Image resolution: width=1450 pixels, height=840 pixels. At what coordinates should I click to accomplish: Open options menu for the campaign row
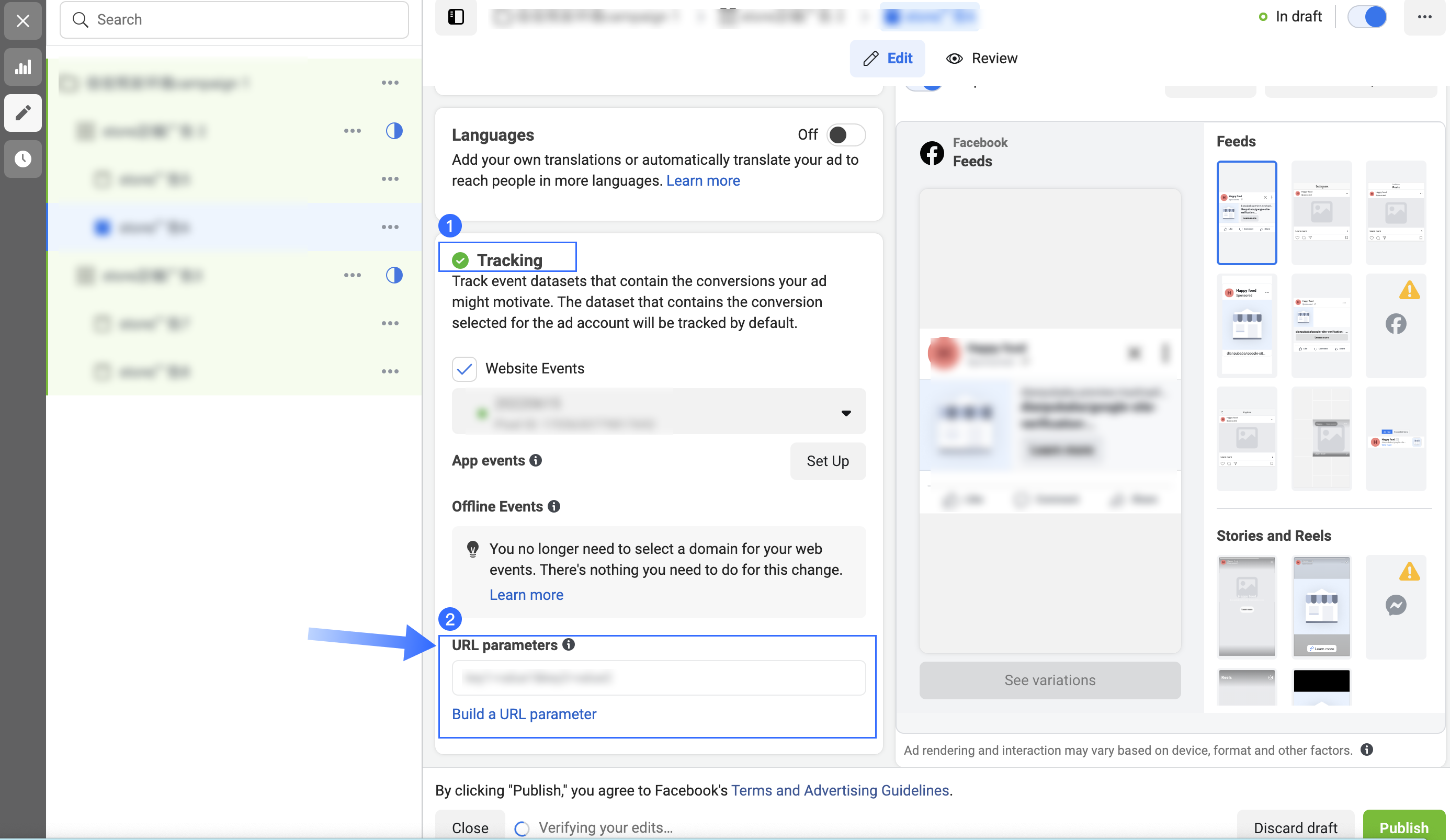click(x=390, y=83)
